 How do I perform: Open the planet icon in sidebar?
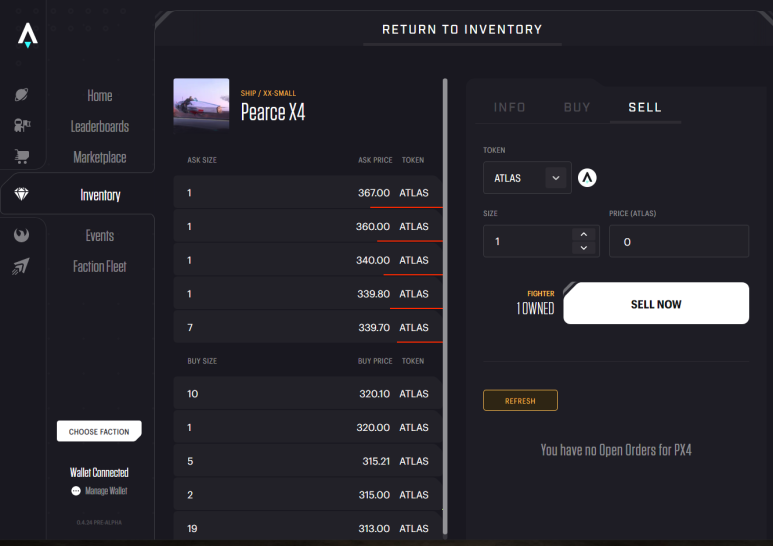click(x=21, y=95)
